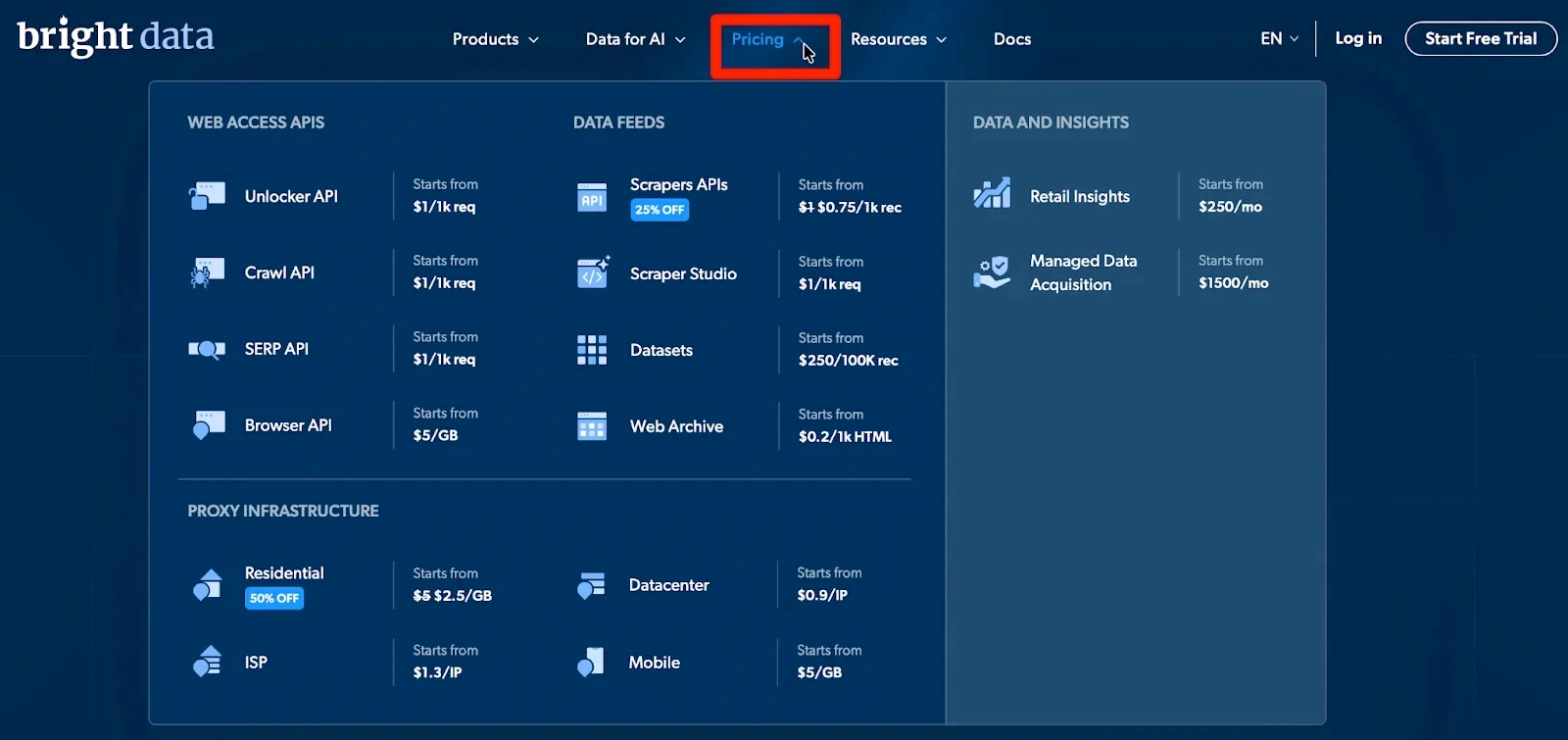Screen dimensions: 1568x740
Task: Open the Browser API icon
Action: [x=207, y=425]
